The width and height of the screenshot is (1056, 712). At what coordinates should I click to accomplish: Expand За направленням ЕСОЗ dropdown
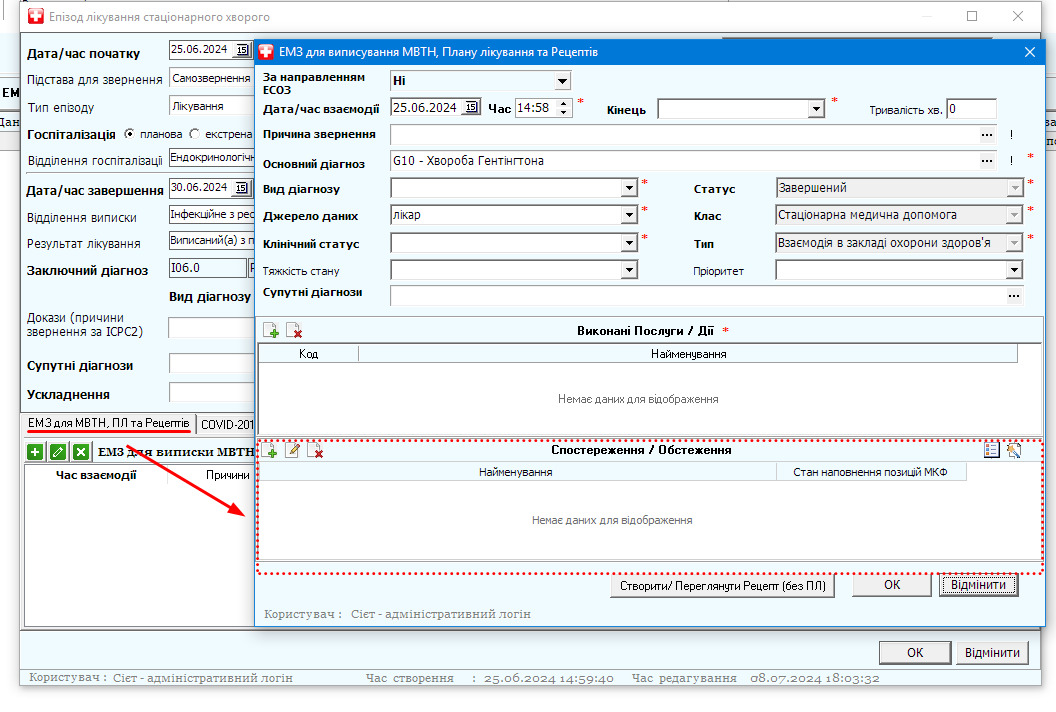coord(562,82)
